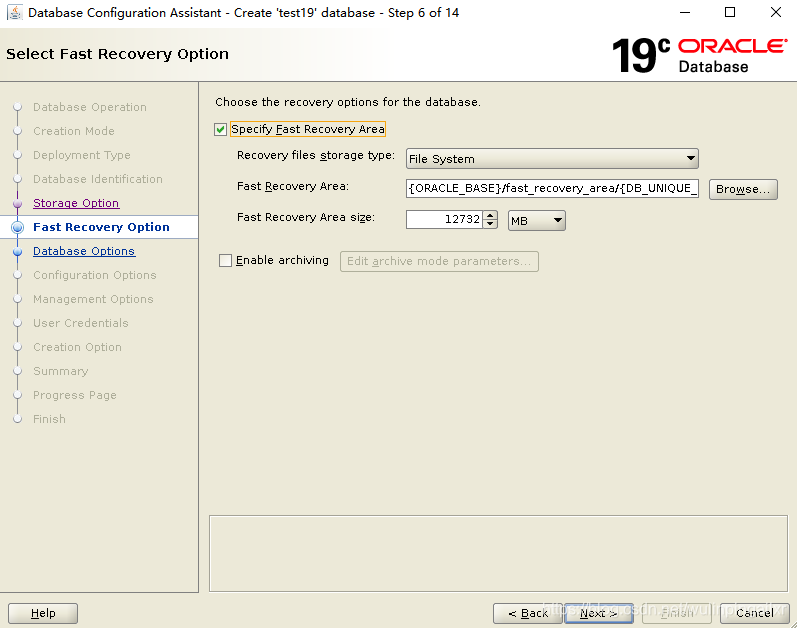Image resolution: width=797 pixels, height=628 pixels.
Task: Cancel the database creation wizard
Action: click(754, 613)
